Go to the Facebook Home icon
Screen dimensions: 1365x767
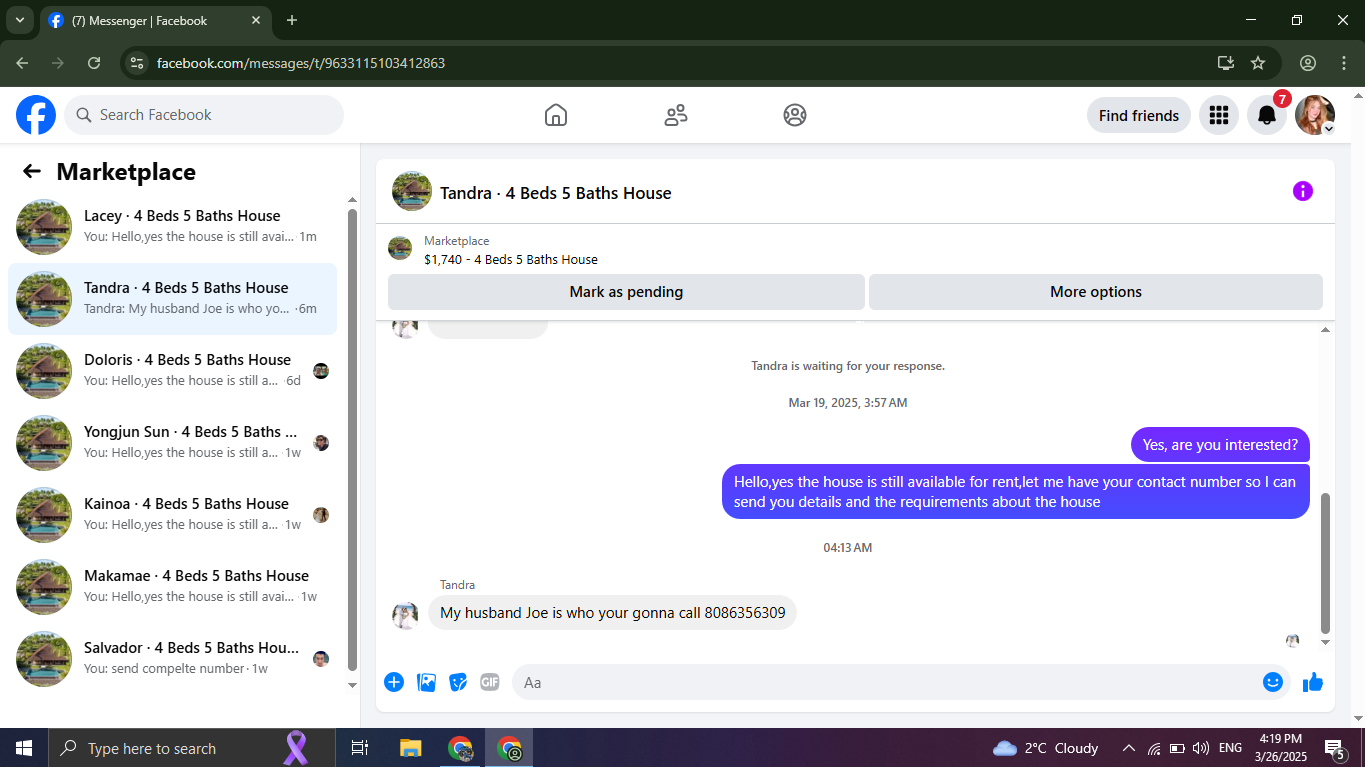tap(556, 115)
